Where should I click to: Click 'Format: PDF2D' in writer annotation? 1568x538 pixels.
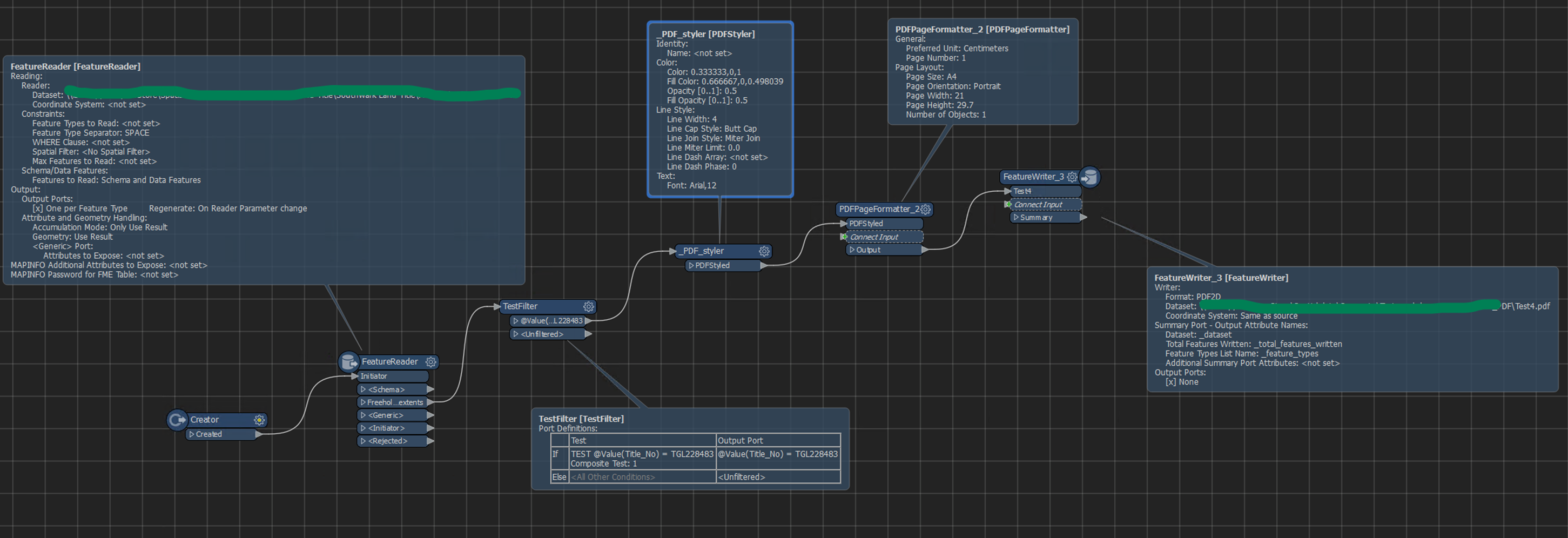pyautogui.click(x=1193, y=297)
